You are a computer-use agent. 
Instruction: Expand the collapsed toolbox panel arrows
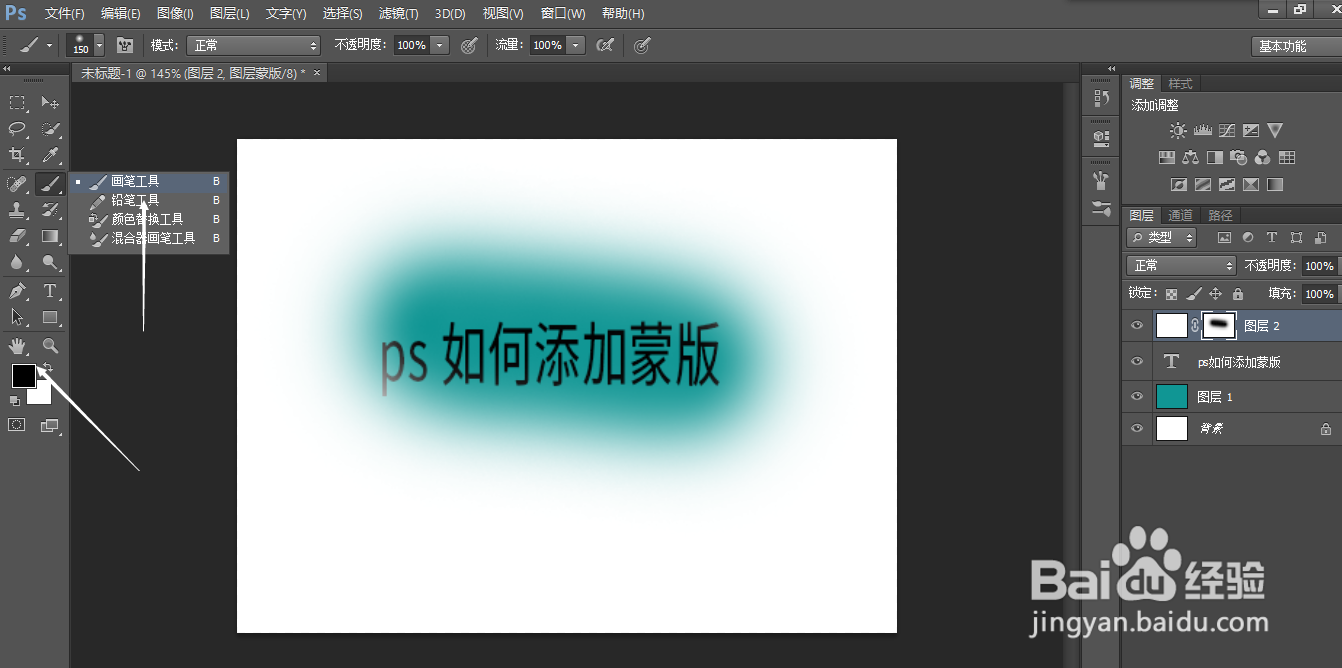tap(6, 69)
